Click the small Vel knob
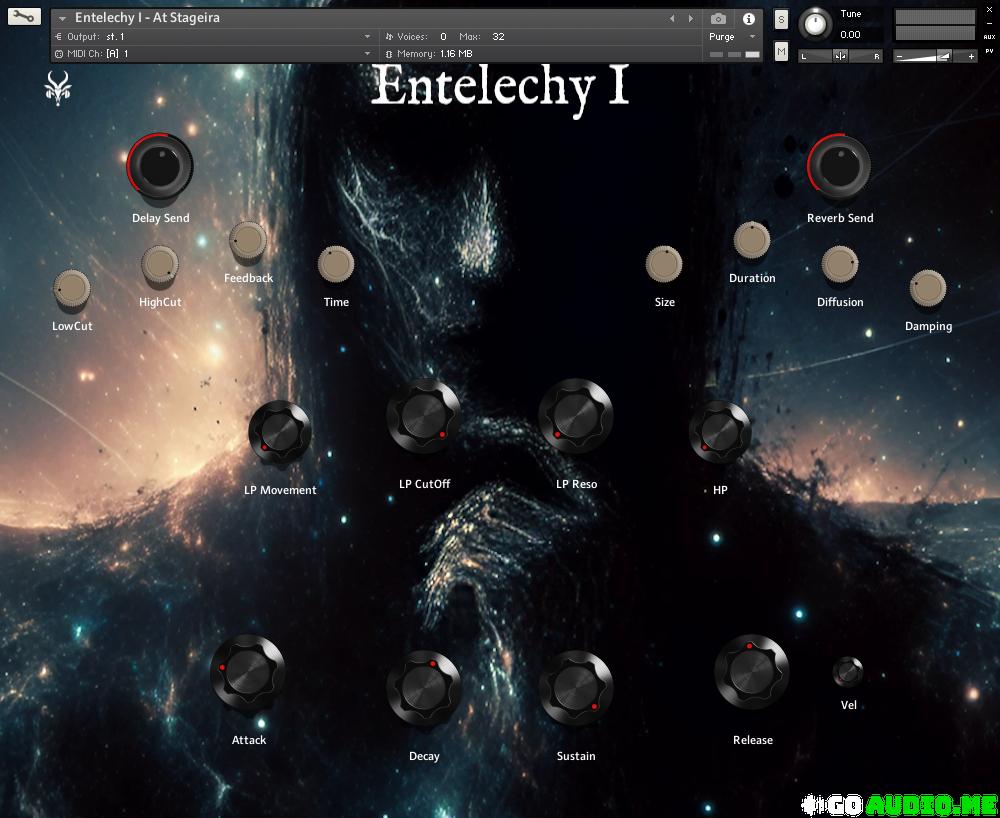Image resolution: width=1000 pixels, height=818 pixels. tap(848, 672)
